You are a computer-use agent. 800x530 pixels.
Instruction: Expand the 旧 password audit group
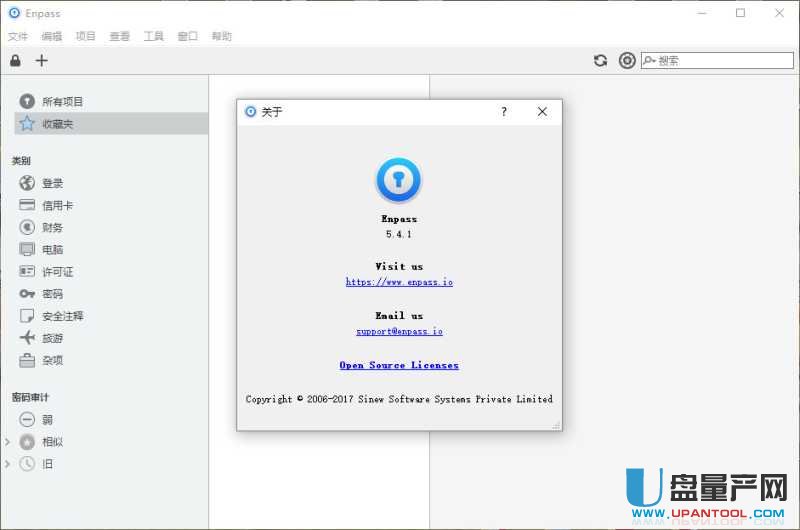pyautogui.click(x=8, y=464)
